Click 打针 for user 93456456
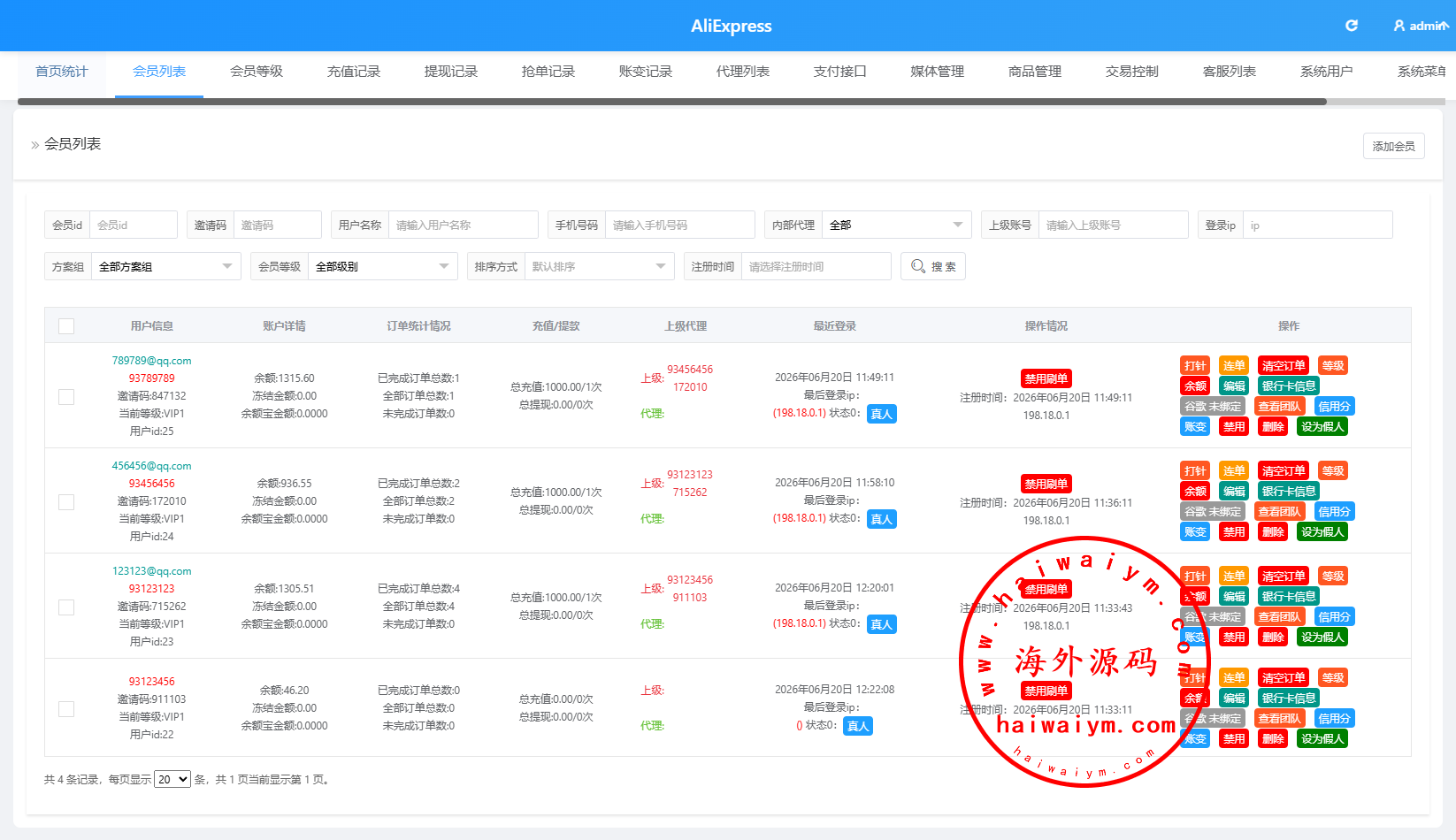 click(1195, 471)
